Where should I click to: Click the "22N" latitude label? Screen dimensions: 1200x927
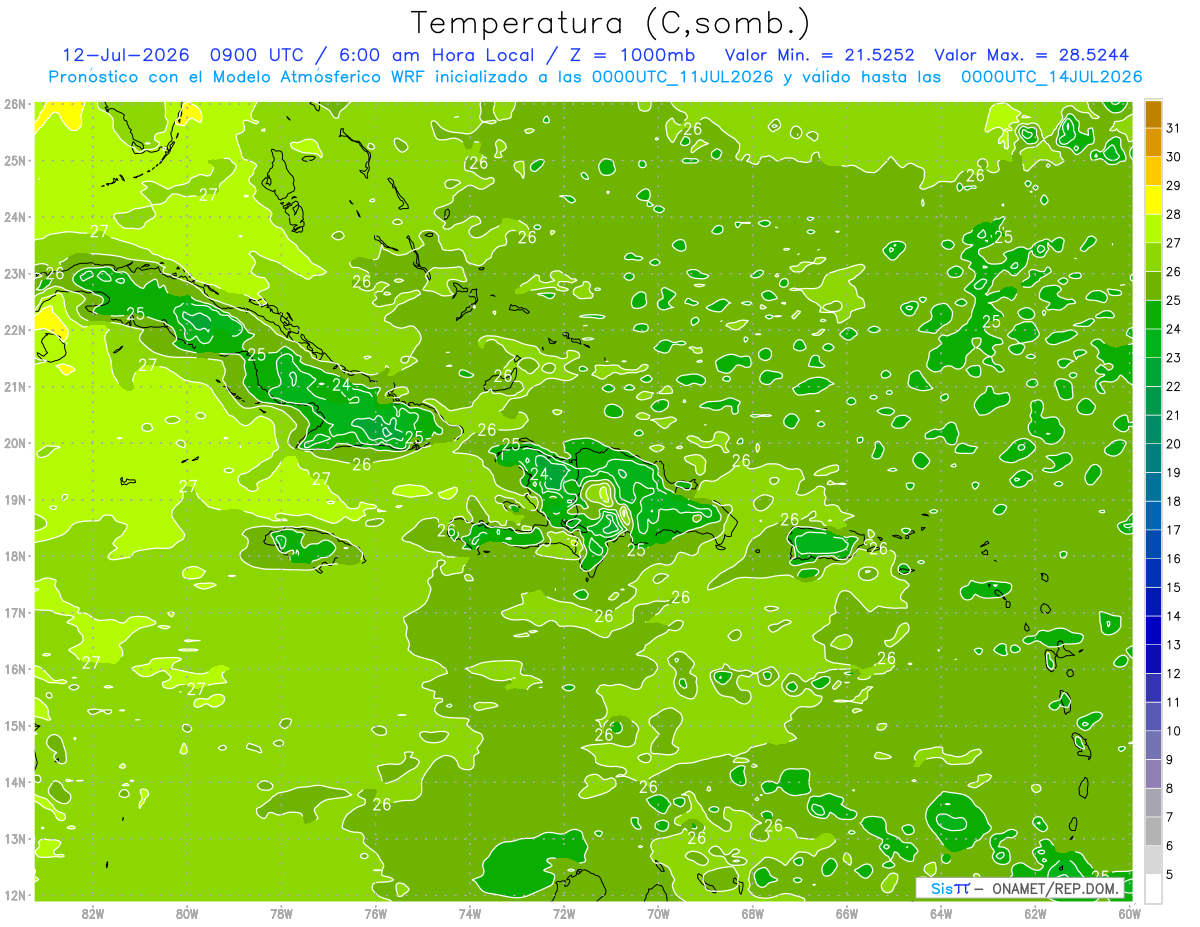[x=14, y=330]
